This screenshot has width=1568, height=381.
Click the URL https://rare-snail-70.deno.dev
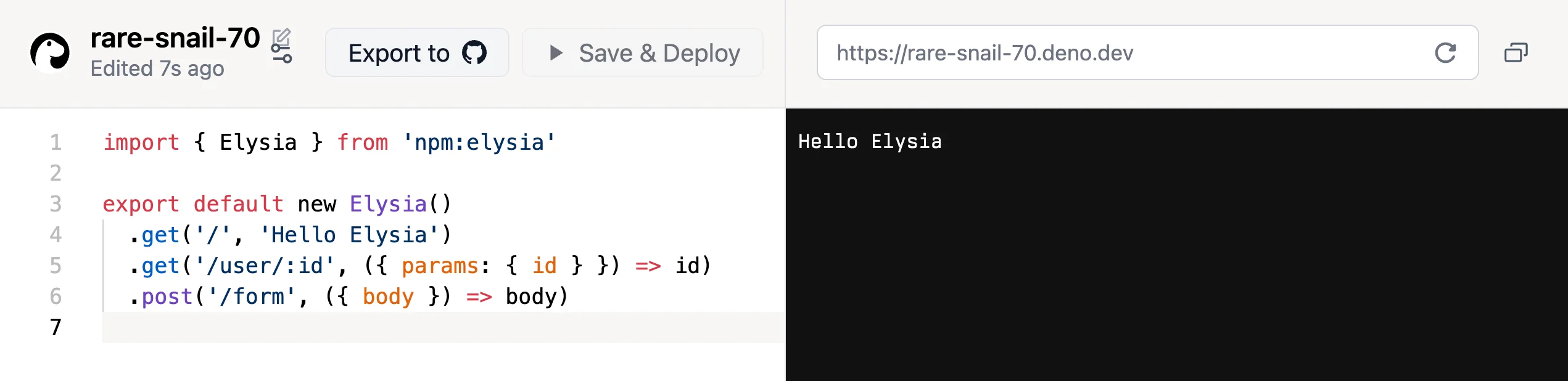(x=984, y=53)
